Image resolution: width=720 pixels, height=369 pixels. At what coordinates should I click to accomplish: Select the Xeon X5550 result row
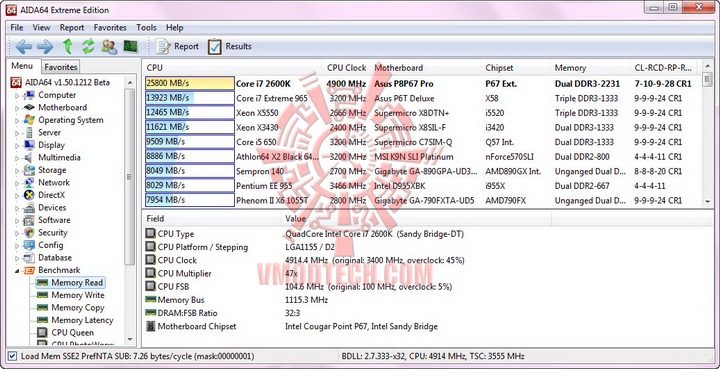(422, 113)
